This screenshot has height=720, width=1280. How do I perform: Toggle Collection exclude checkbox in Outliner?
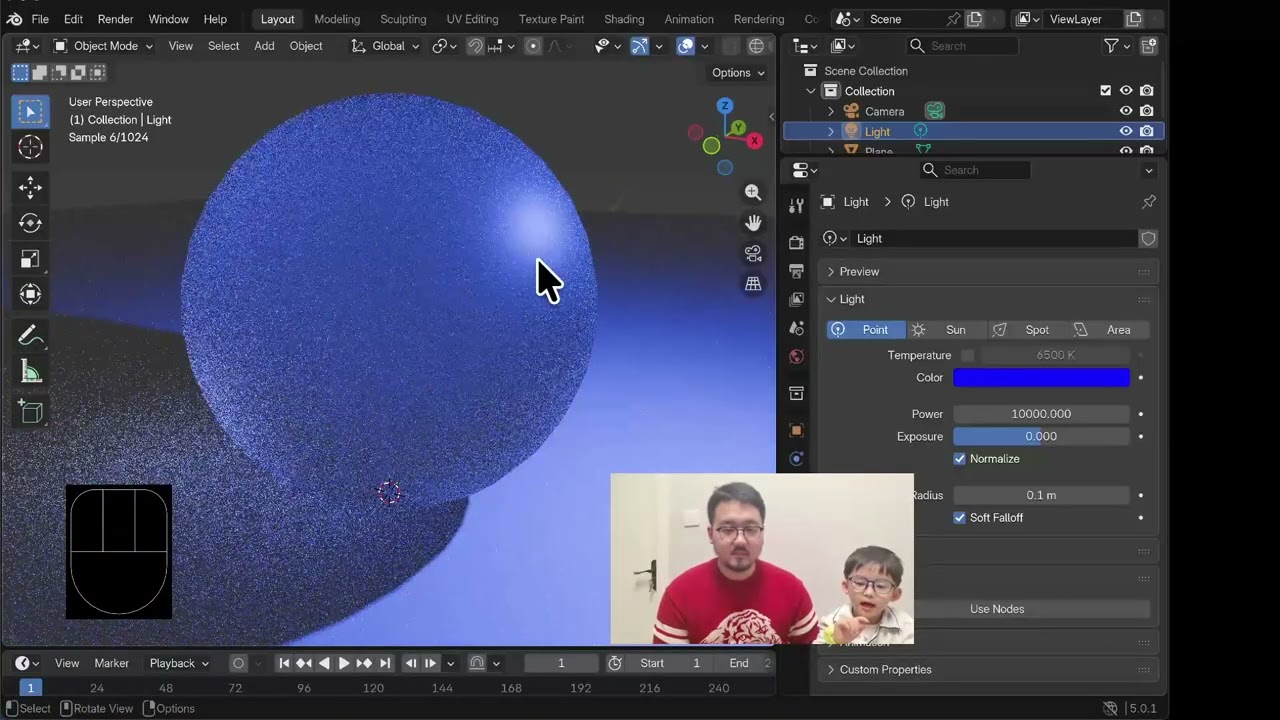click(x=1105, y=91)
